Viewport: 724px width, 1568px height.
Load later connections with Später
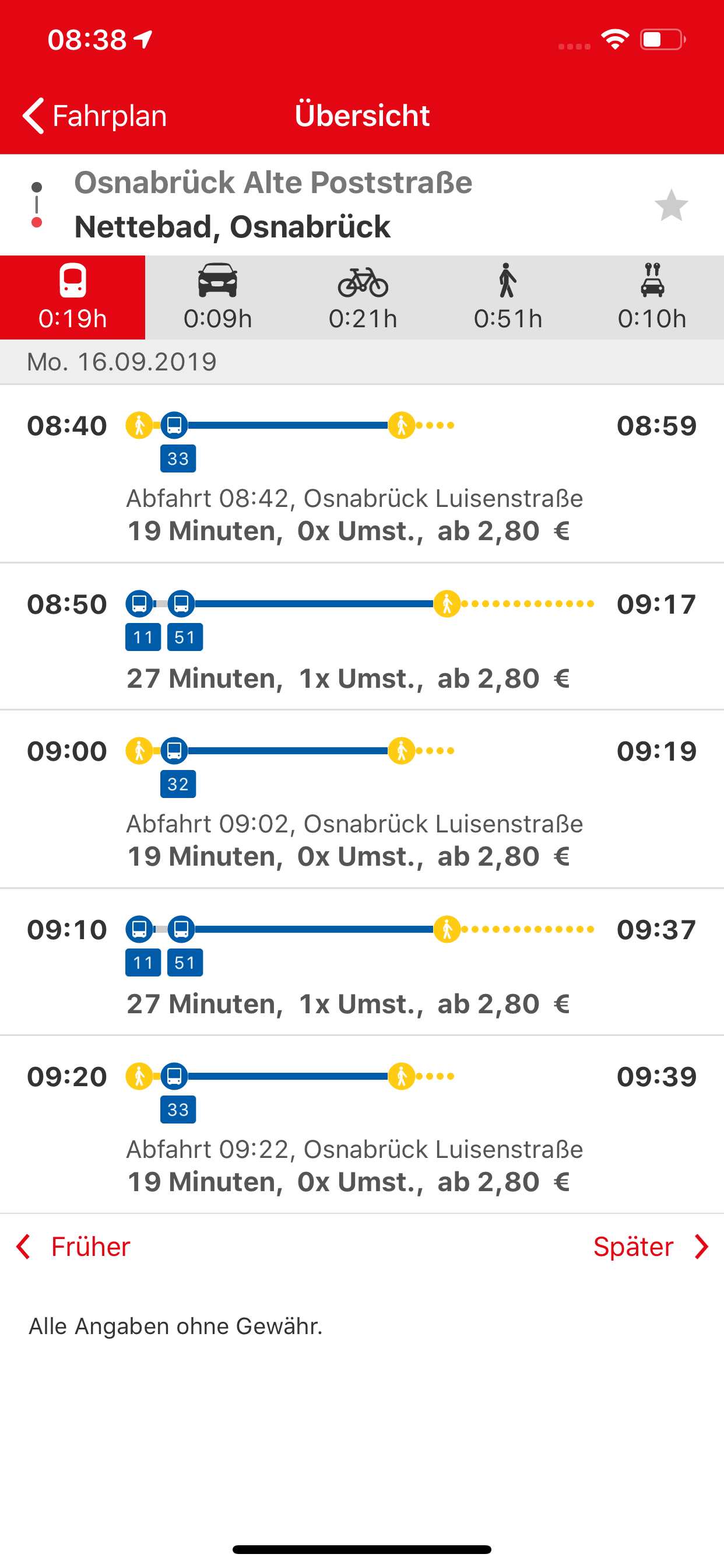[650, 1247]
